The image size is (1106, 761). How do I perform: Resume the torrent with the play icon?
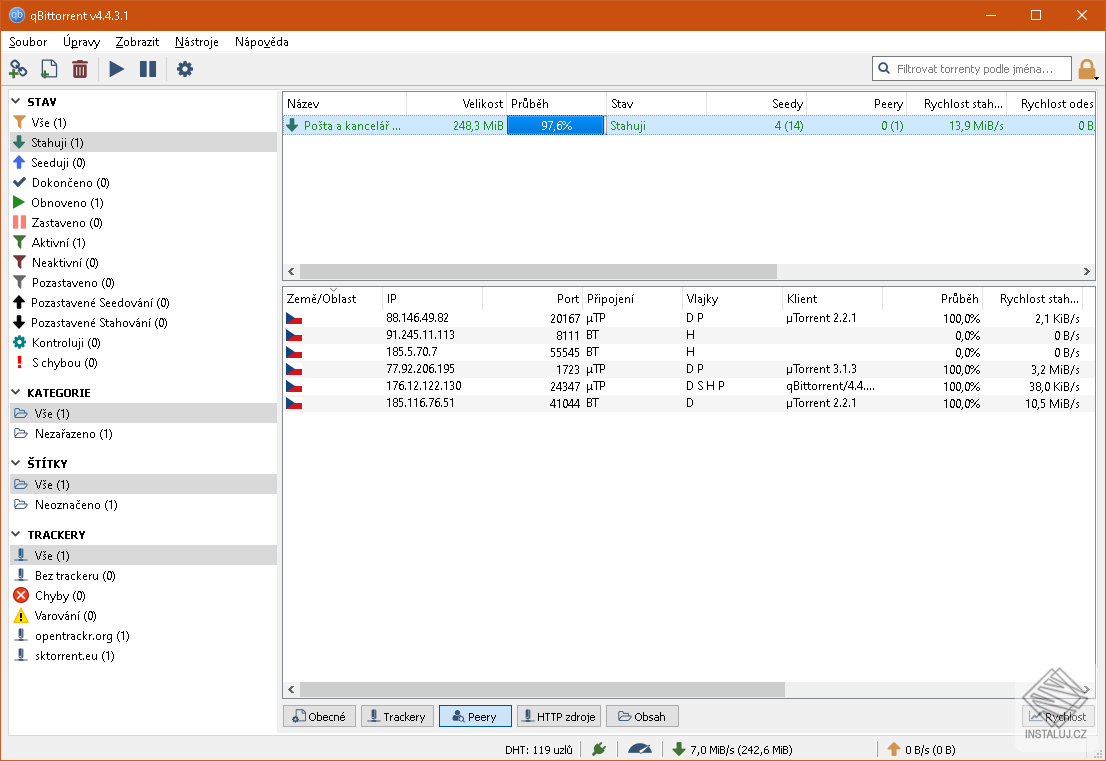(x=115, y=68)
